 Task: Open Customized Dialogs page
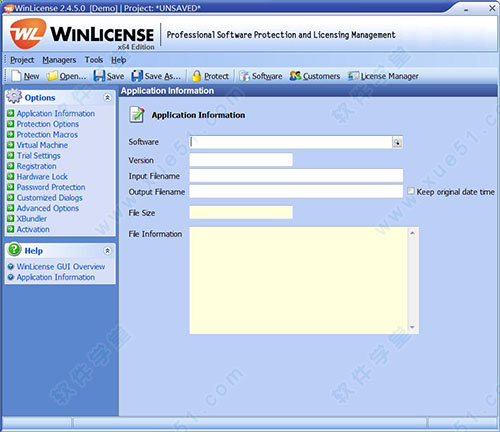pos(49,198)
